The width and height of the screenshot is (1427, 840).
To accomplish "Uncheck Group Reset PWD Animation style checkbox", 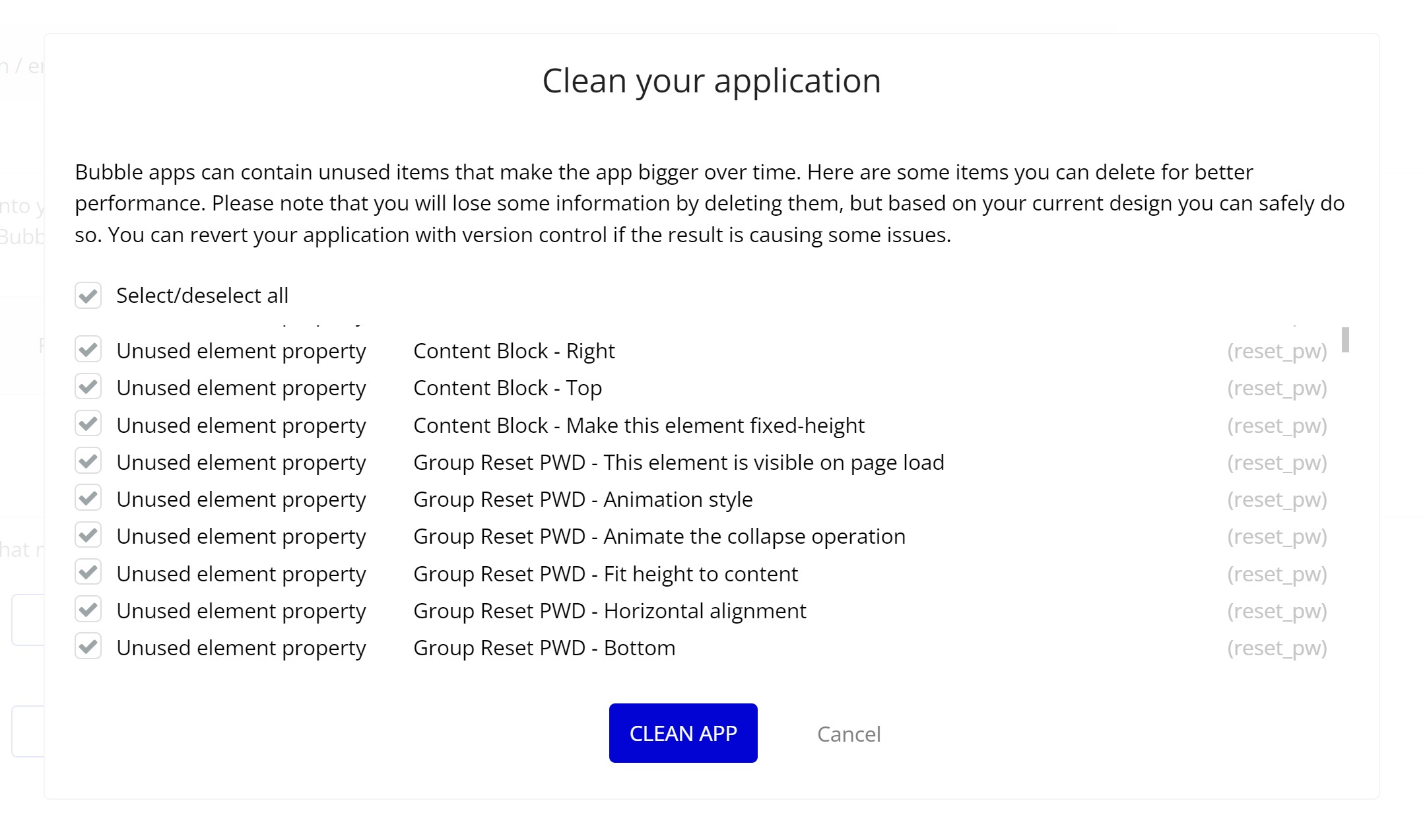I will click(88, 498).
